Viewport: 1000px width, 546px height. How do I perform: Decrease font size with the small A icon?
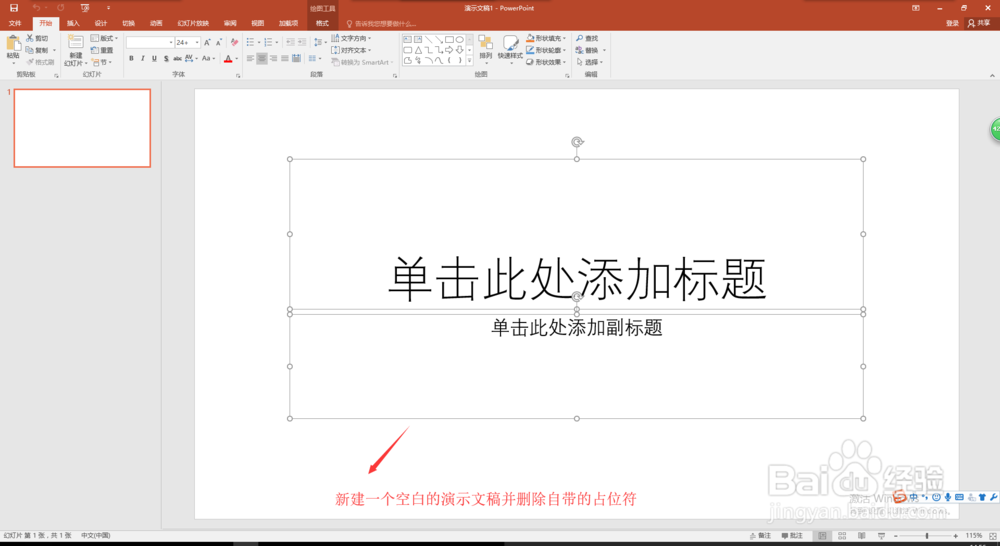click(219, 42)
